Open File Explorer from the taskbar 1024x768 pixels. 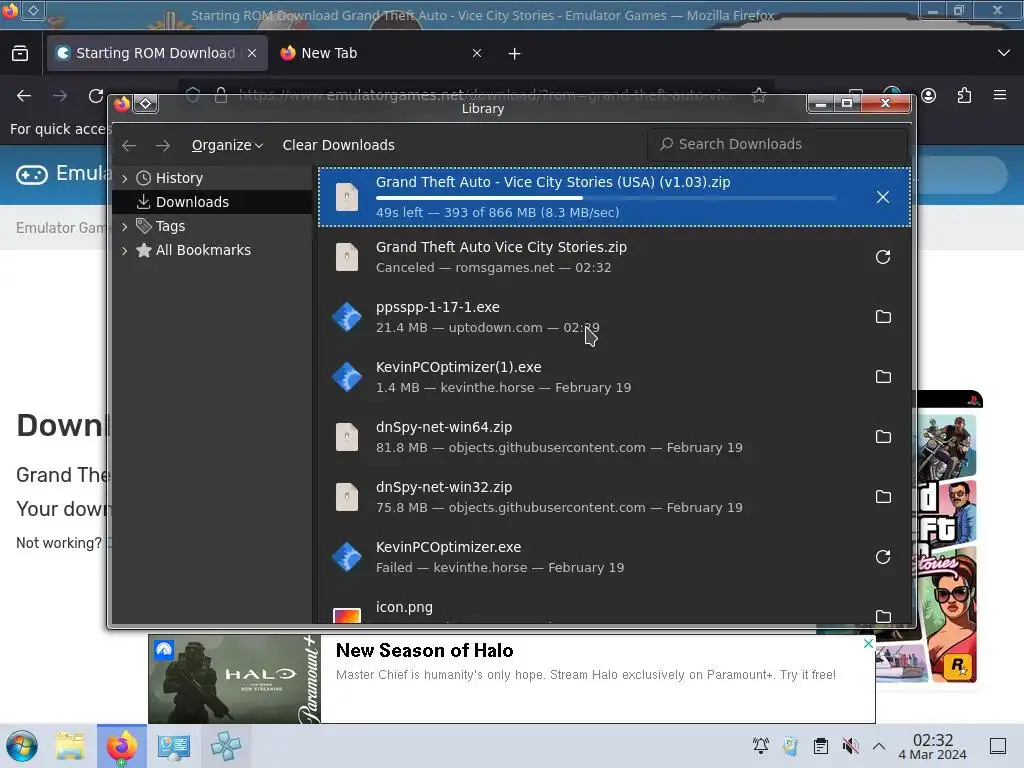pos(70,746)
